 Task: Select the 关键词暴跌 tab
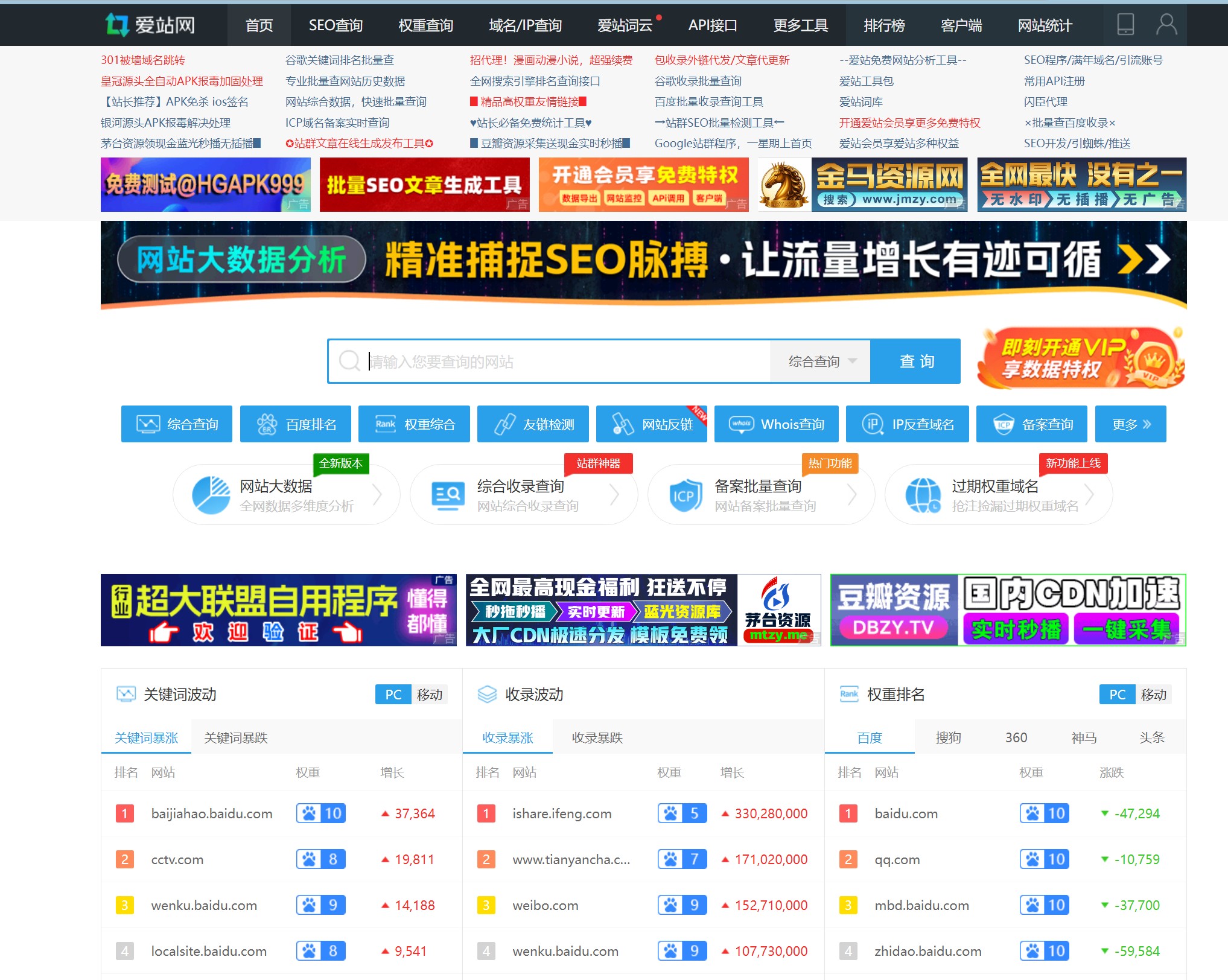[236, 737]
